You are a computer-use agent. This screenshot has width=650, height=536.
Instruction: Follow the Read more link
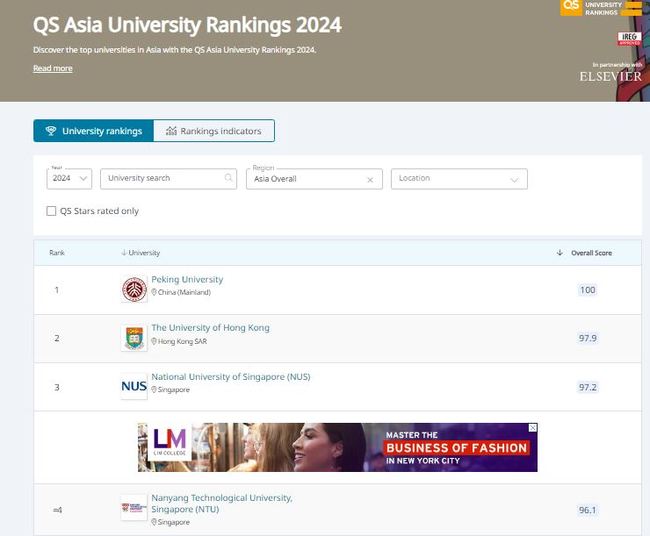tap(52, 68)
